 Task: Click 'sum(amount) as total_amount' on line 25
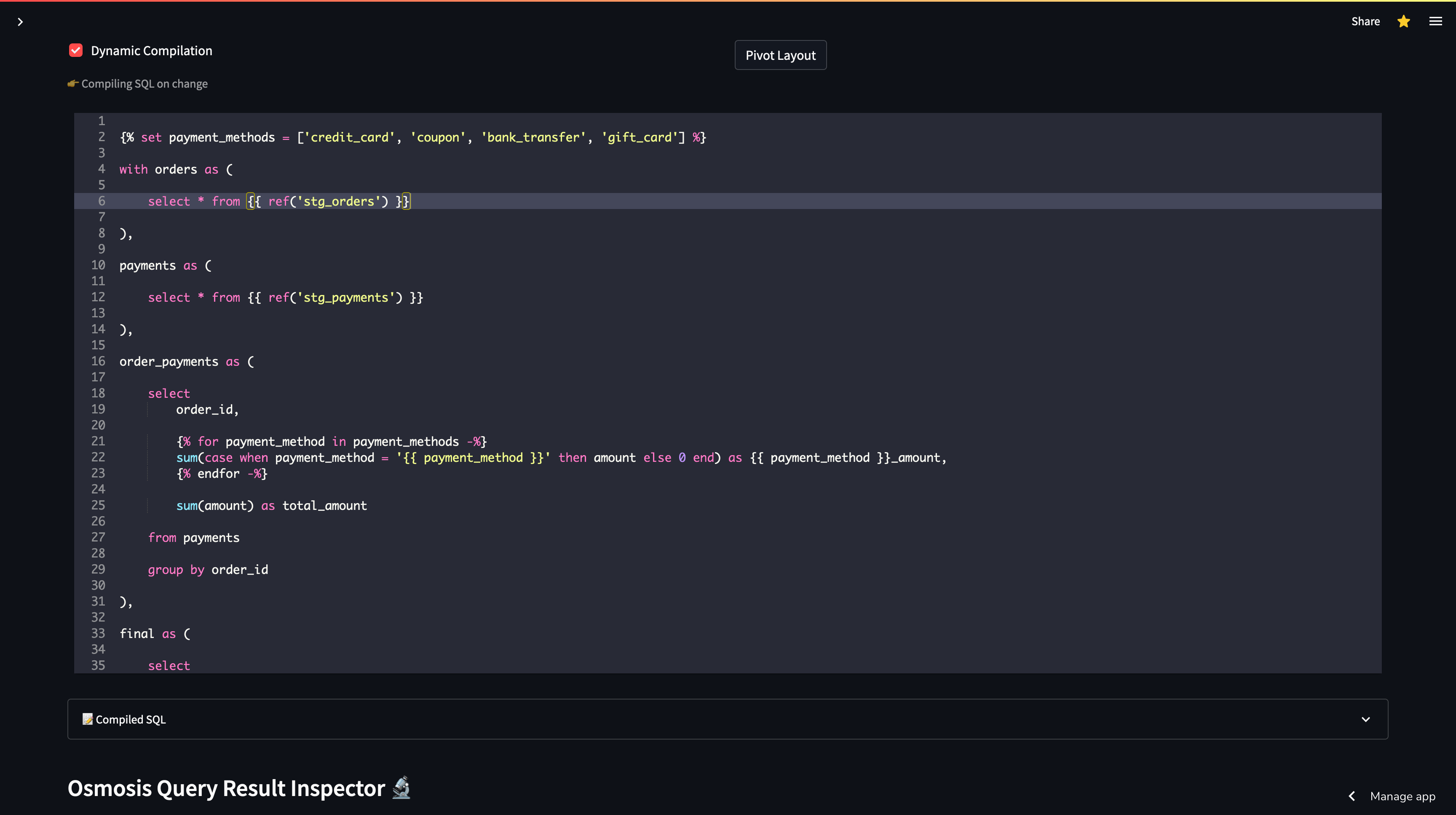271,506
